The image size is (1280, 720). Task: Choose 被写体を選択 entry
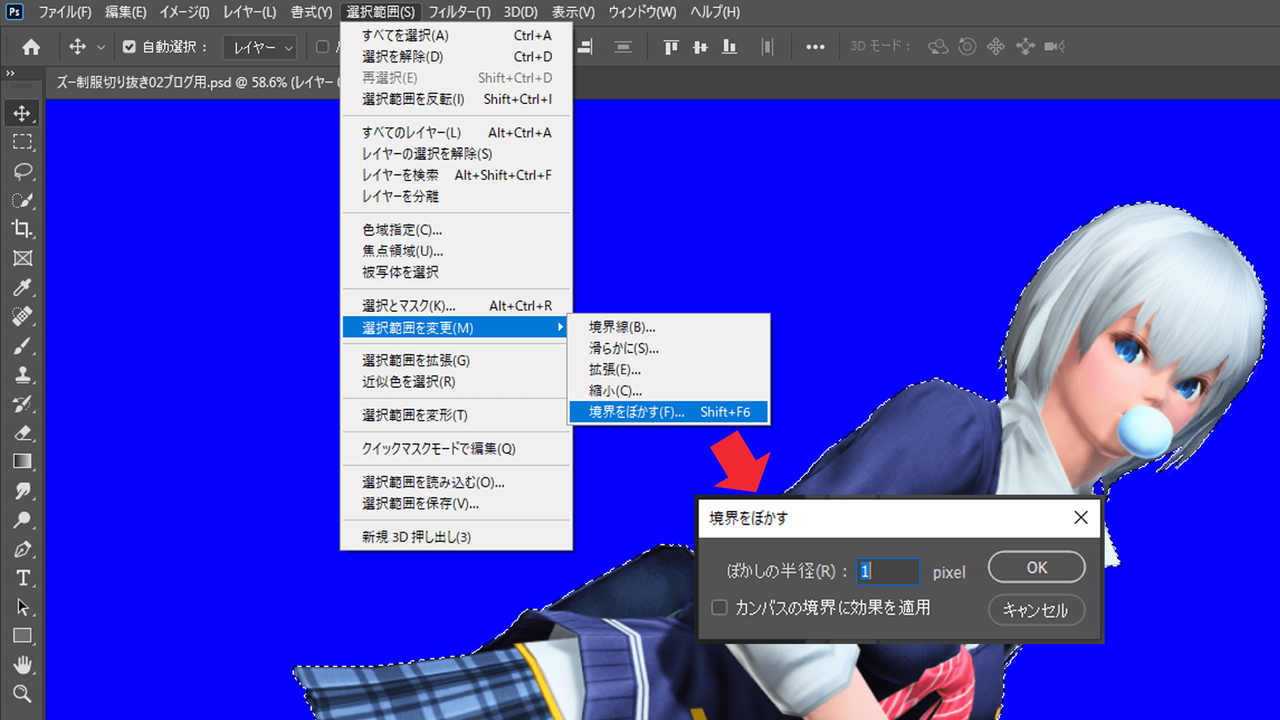click(456, 272)
